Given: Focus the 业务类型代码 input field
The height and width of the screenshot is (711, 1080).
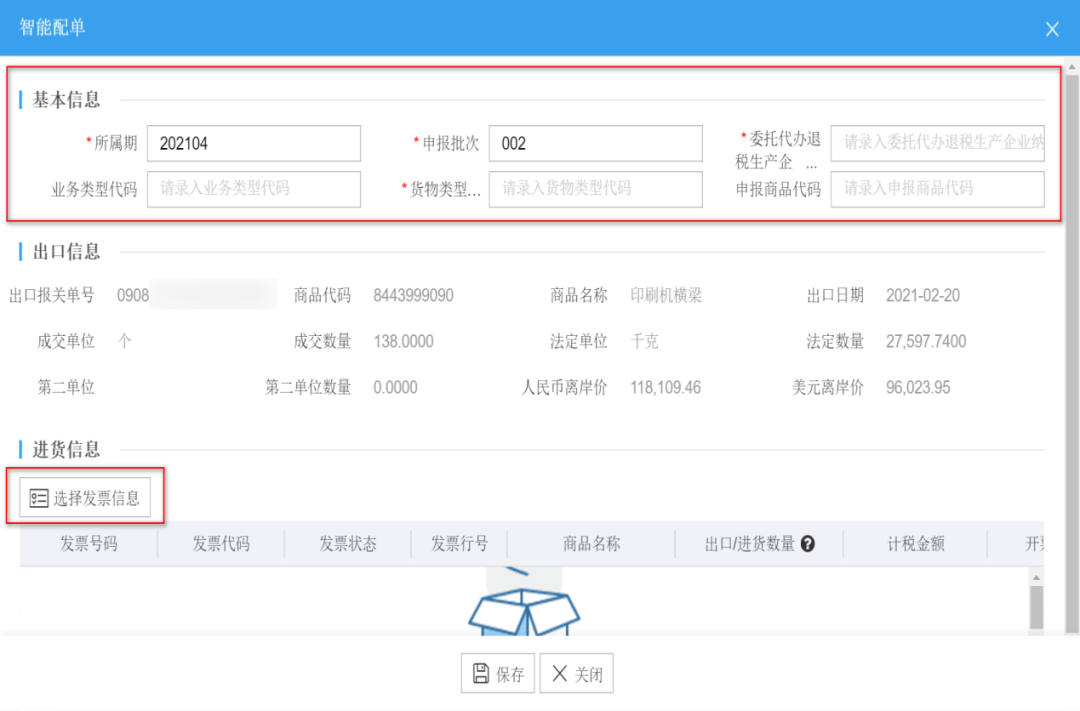Looking at the screenshot, I should coord(253,189).
